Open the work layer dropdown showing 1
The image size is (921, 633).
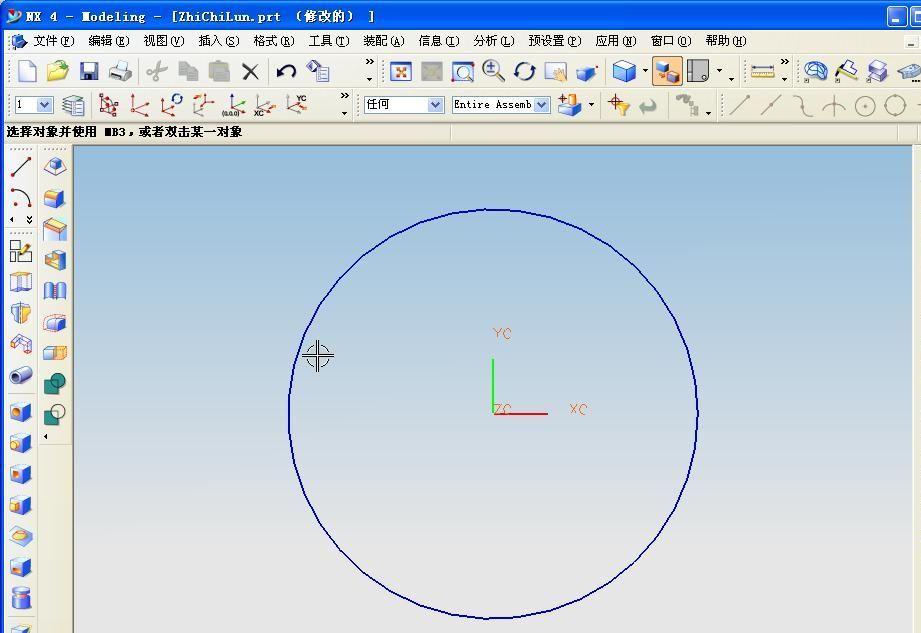tap(45, 105)
